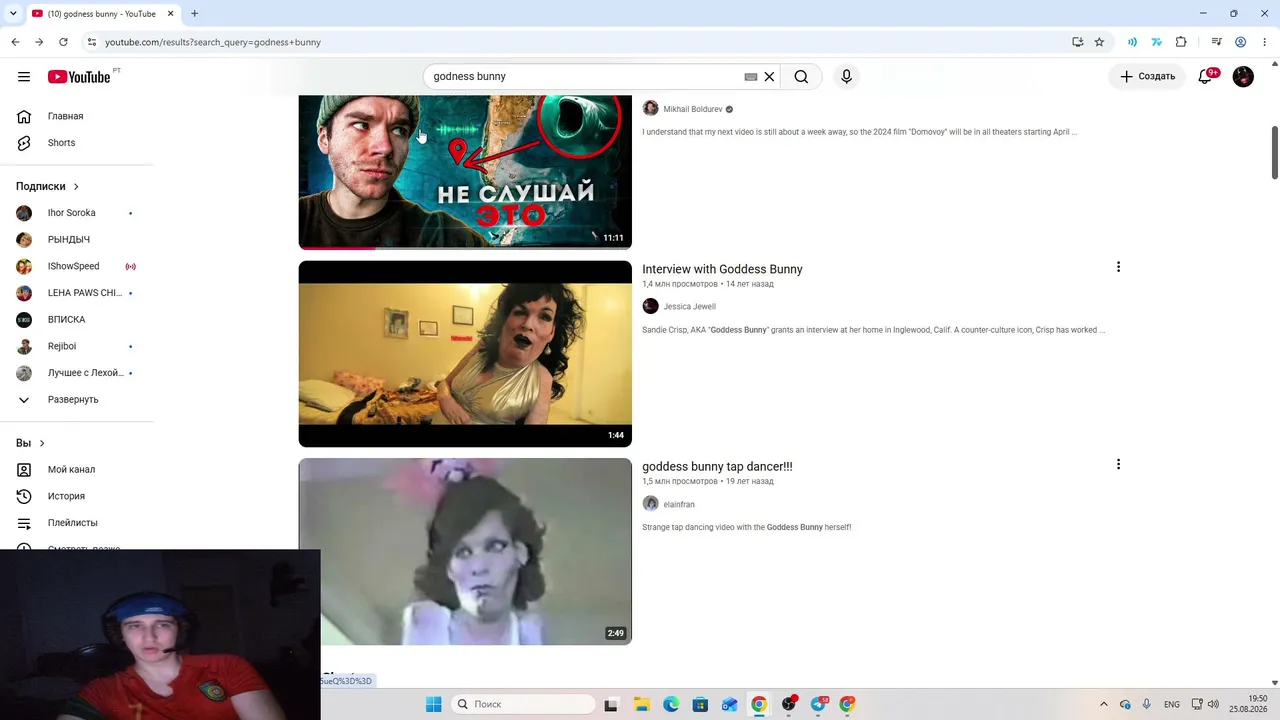
Task: Open Chrome media controls
Action: coord(1216,42)
